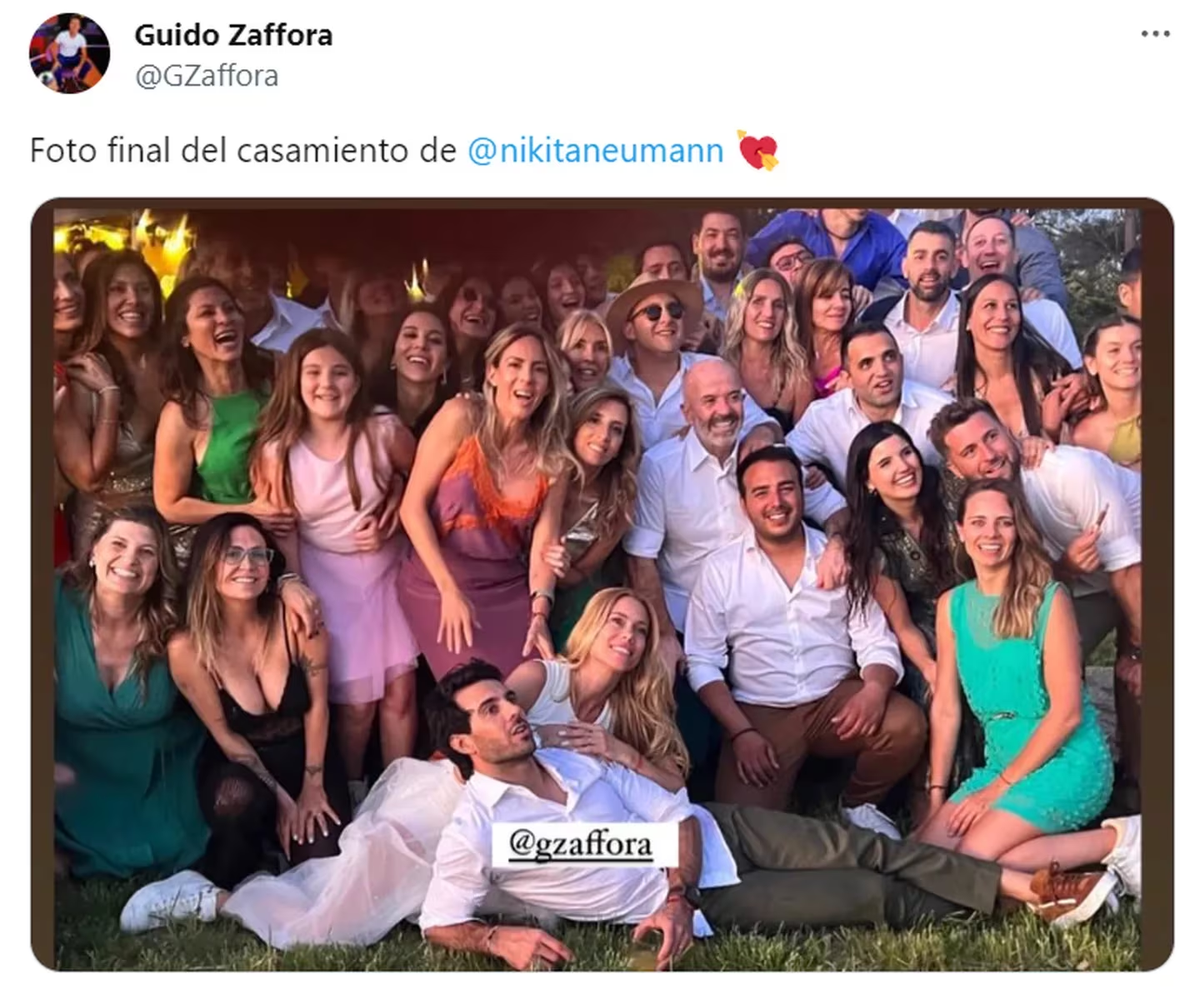Select the tweet text 'Foto final del casamiento de'

point(244,151)
